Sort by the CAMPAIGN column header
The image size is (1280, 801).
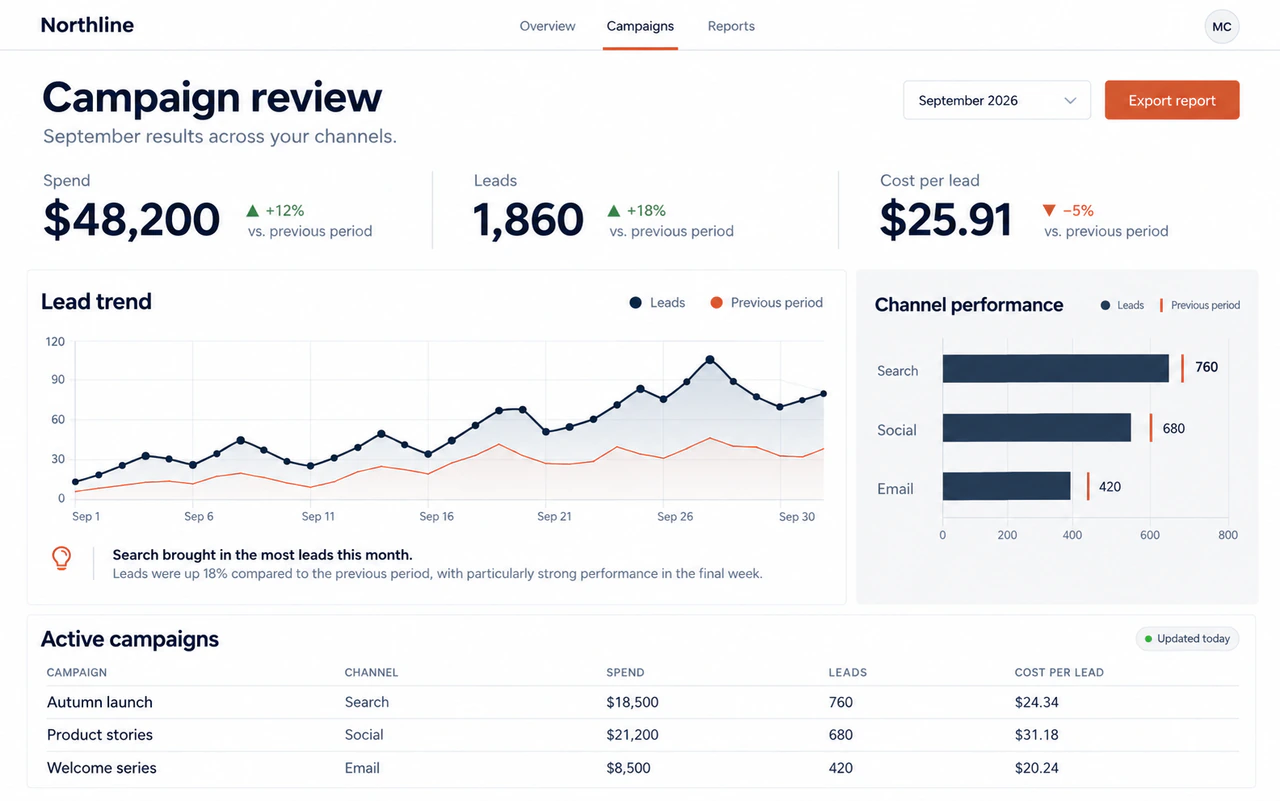click(x=77, y=673)
